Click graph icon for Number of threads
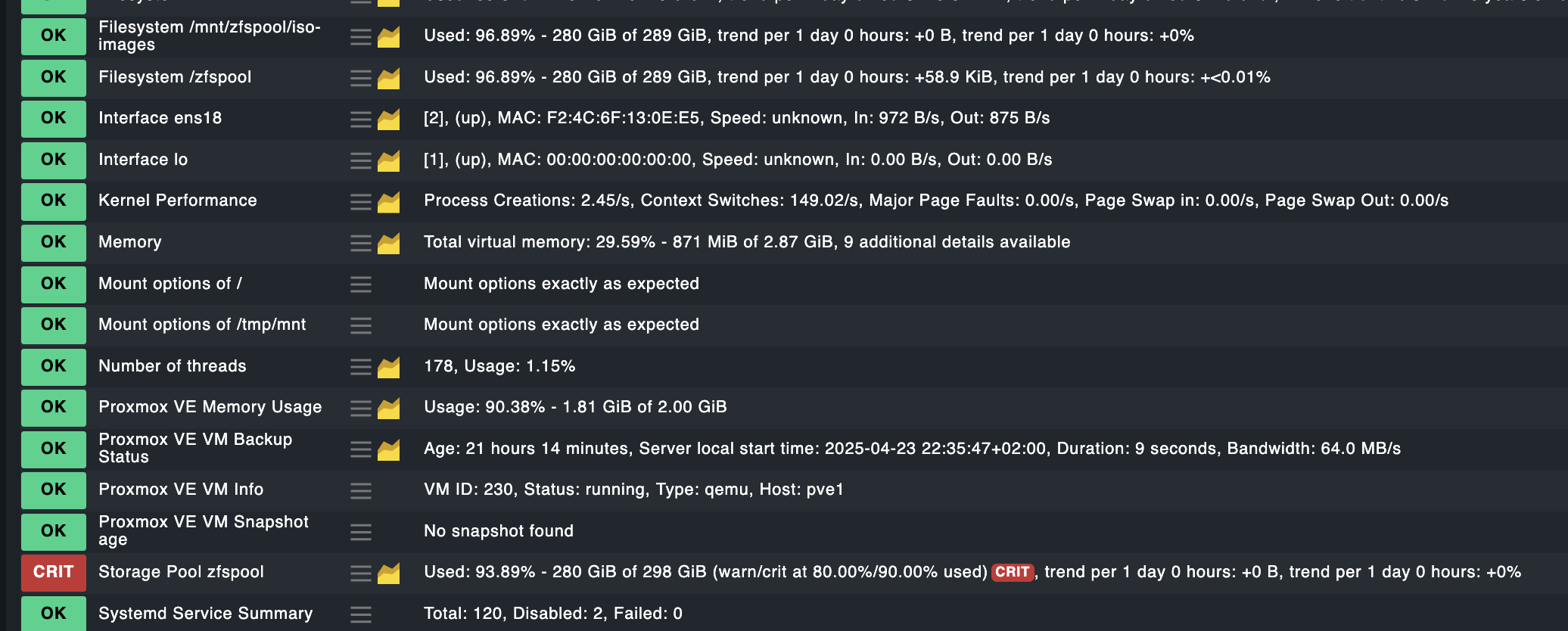 (389, 368)
